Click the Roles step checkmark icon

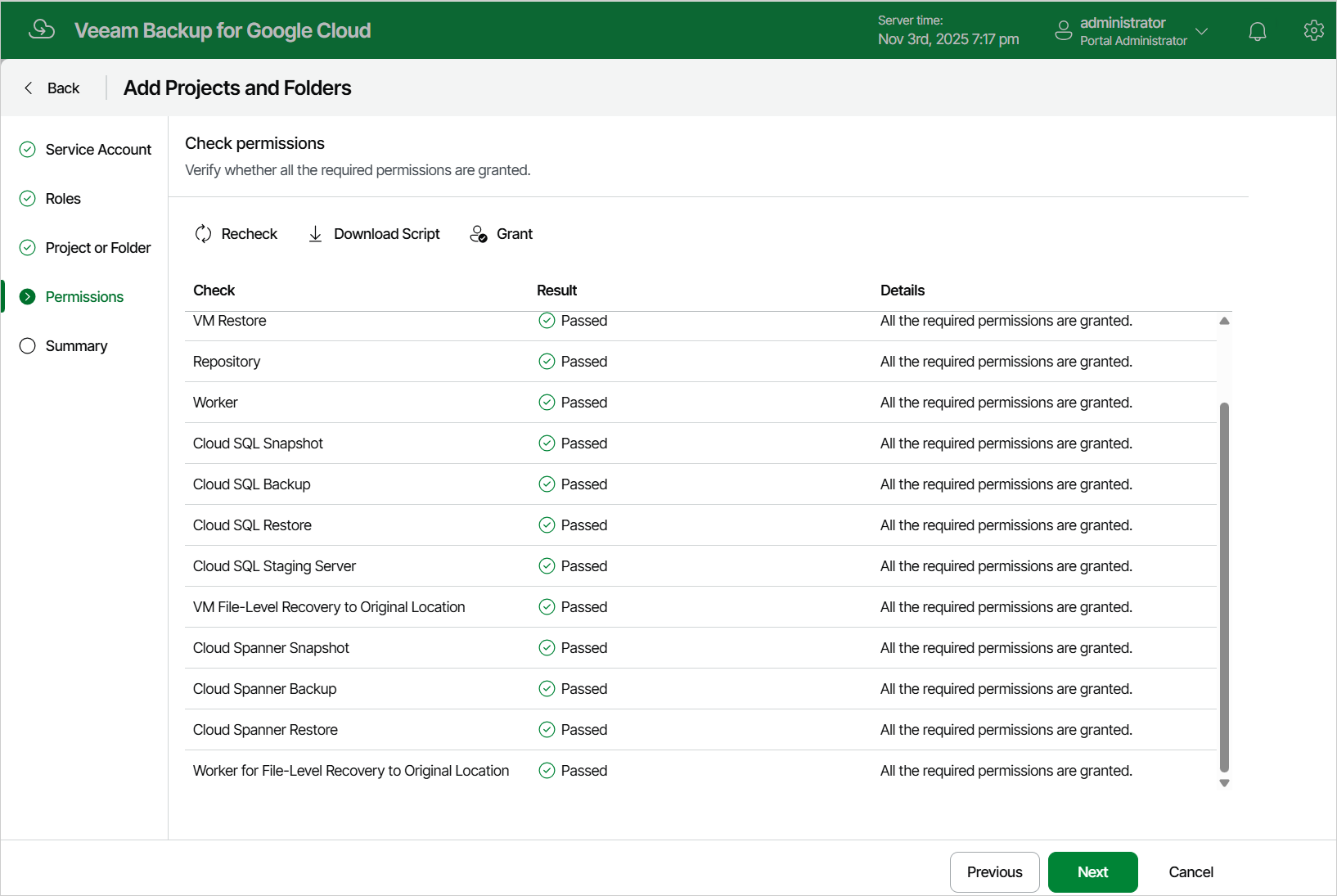click(28, 198)
